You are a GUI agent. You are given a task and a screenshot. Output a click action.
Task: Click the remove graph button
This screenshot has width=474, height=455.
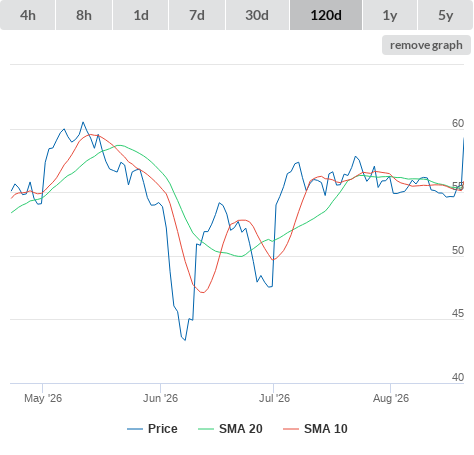(426, 45)
